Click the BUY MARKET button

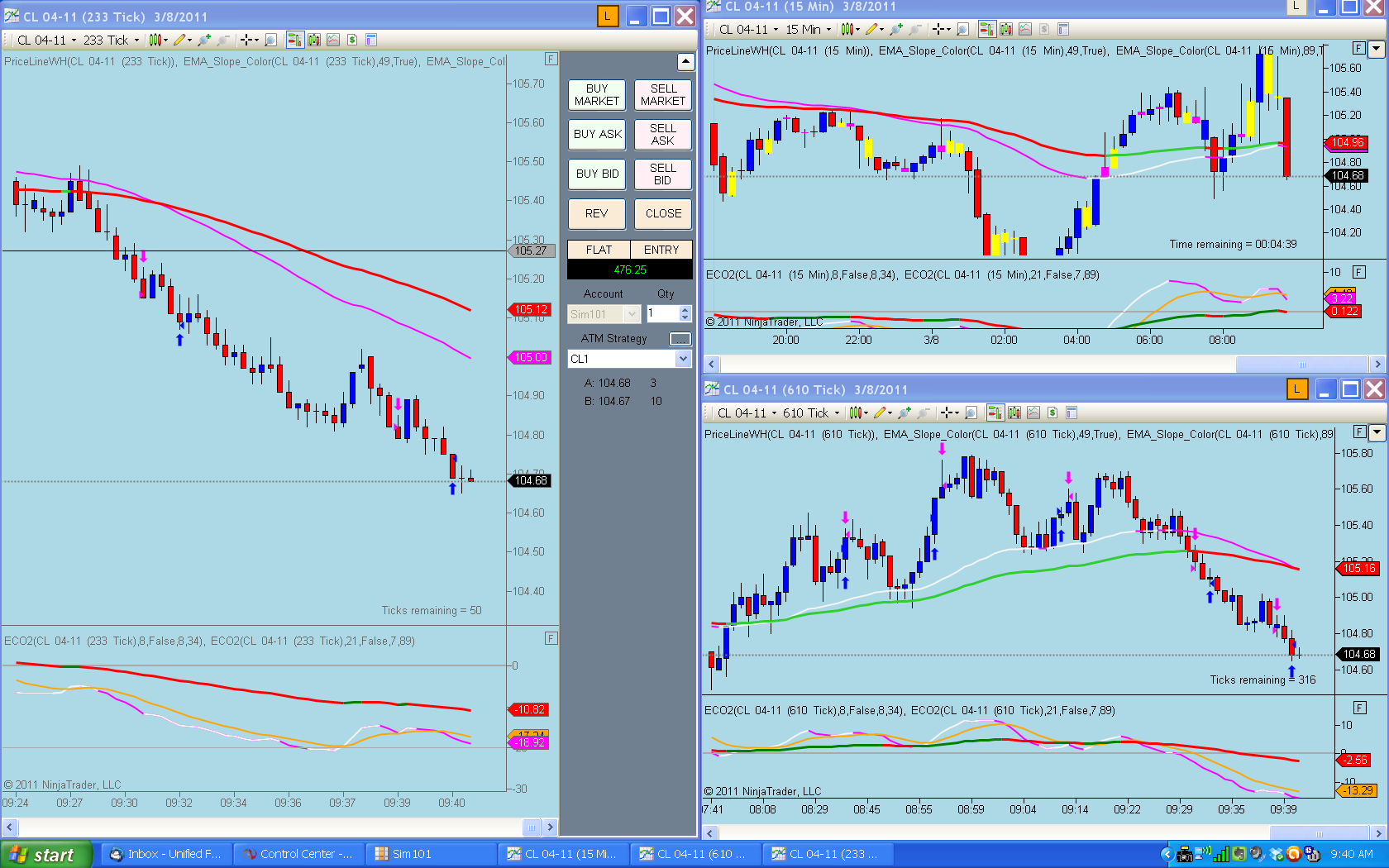click(x=597, y=95)
